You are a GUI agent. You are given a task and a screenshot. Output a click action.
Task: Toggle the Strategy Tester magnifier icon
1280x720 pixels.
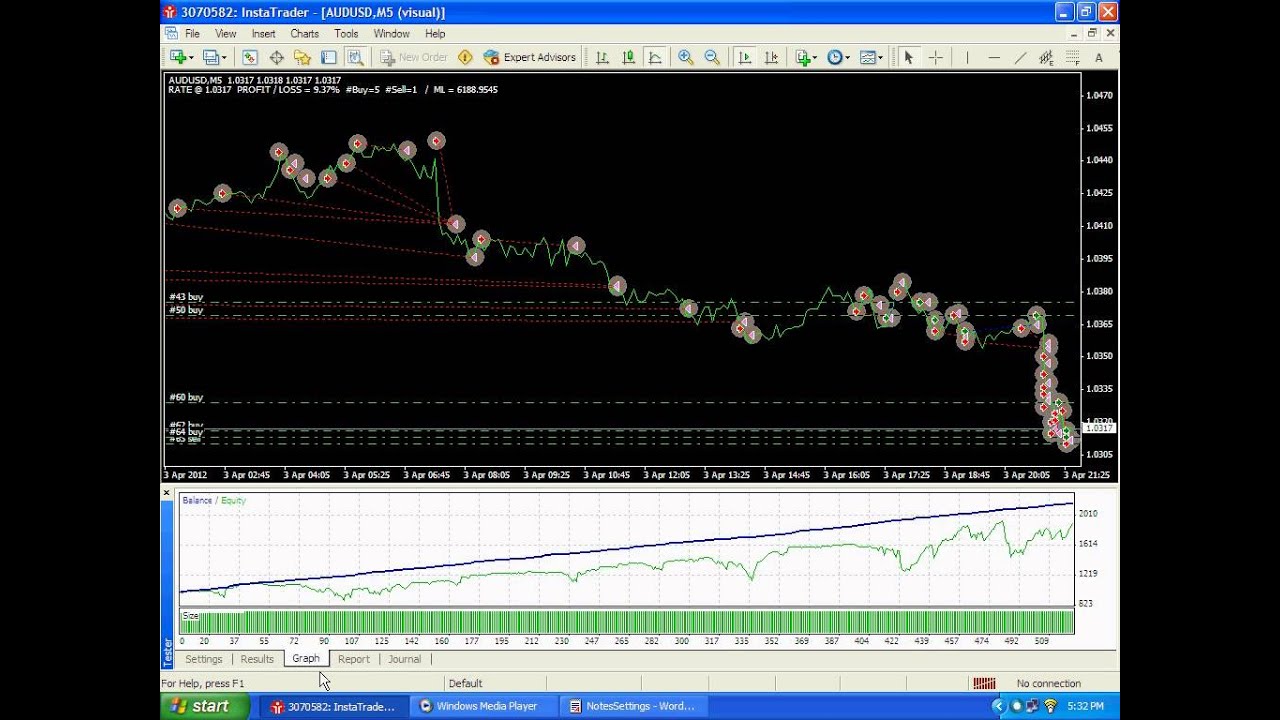354,58
